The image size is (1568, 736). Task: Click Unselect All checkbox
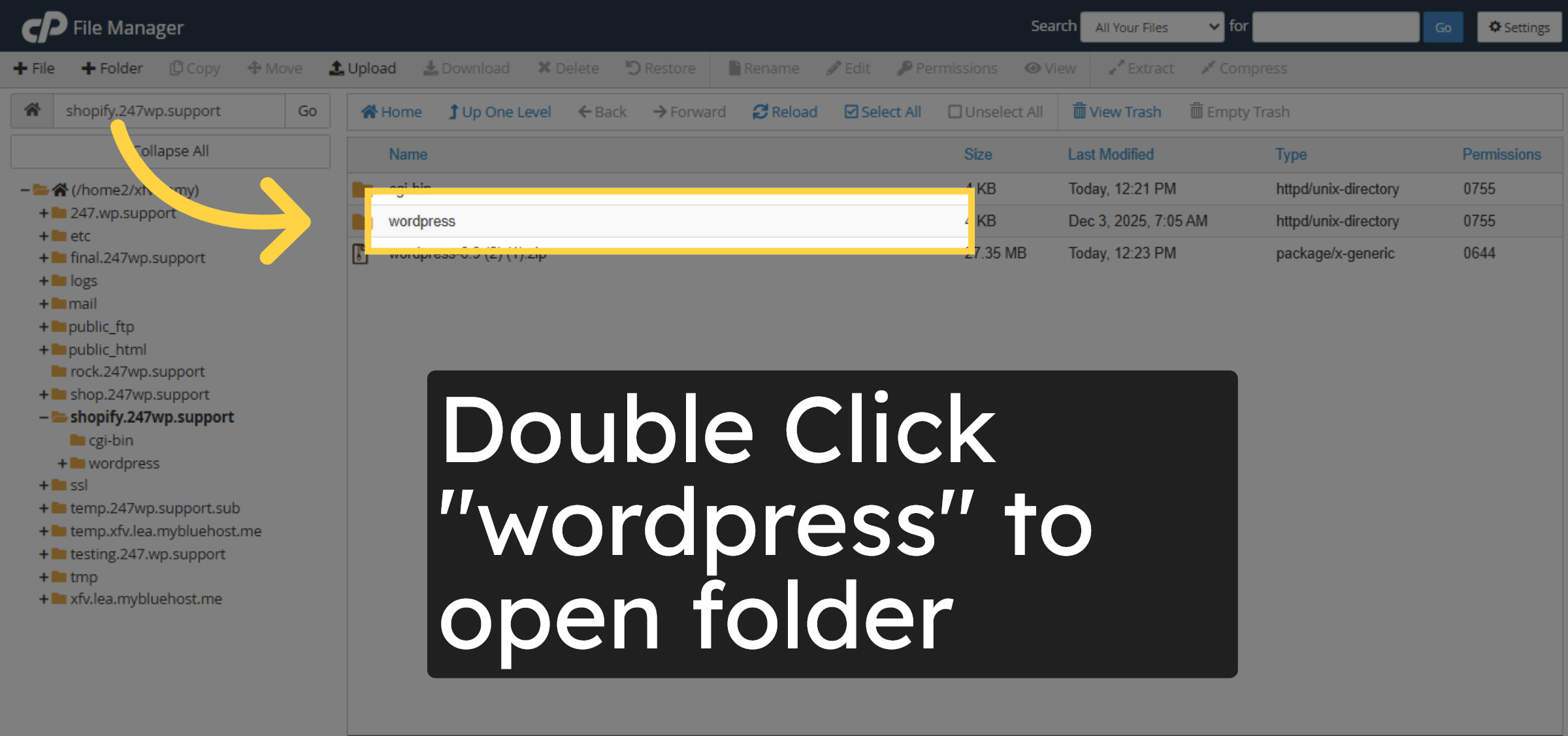pos(994,111)
